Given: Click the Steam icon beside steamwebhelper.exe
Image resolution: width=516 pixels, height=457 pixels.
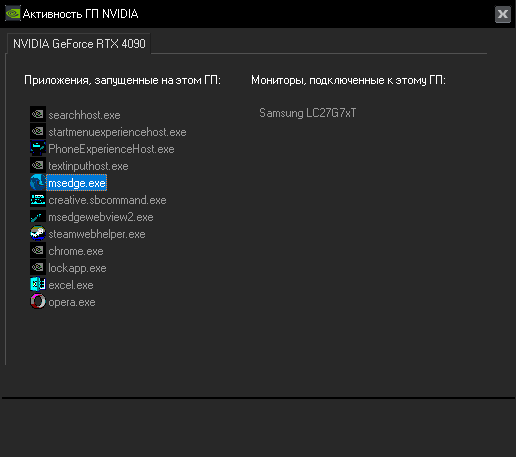Looking at the screenshot, I should pos(38,234).
